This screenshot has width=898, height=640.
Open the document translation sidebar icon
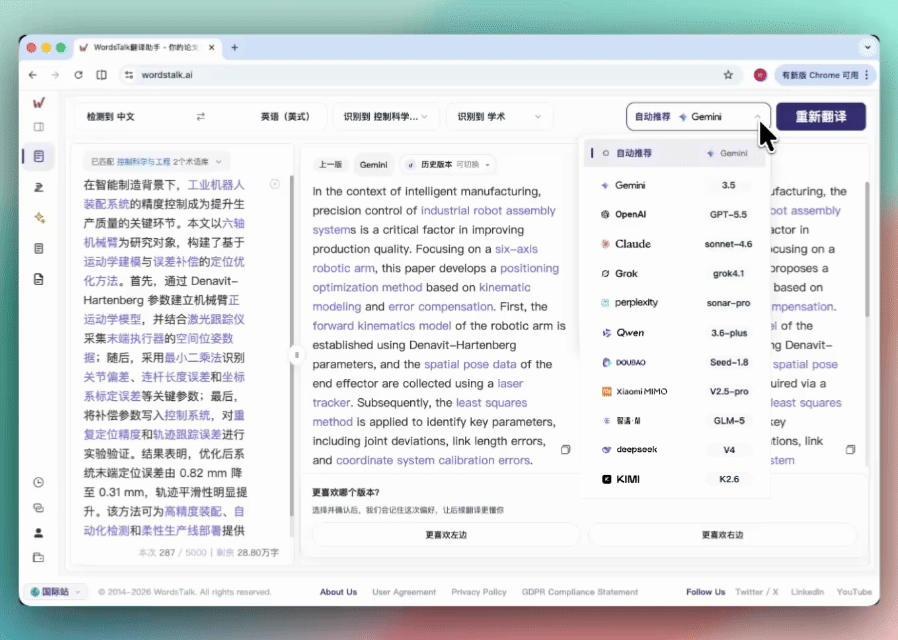tap(39, 156)
